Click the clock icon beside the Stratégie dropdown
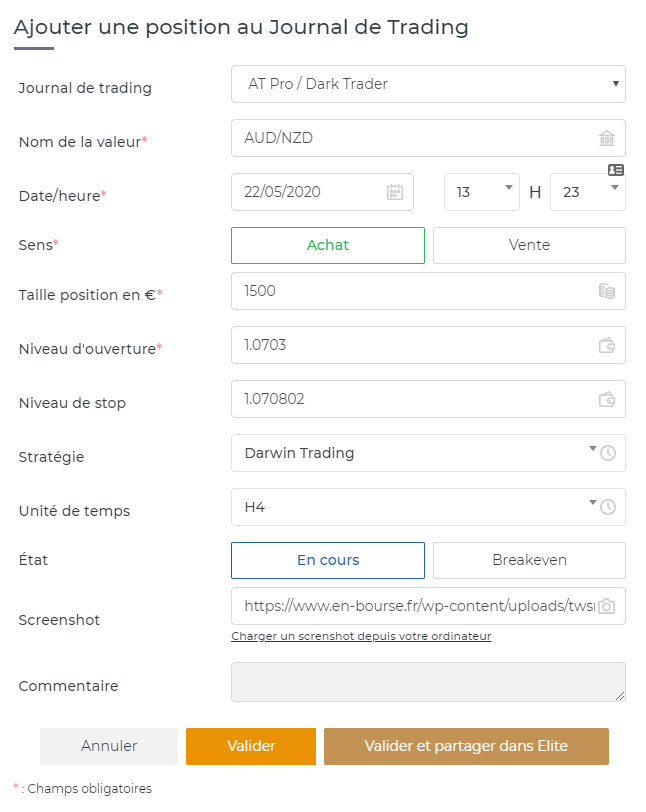646x812 pixels. 609,453
